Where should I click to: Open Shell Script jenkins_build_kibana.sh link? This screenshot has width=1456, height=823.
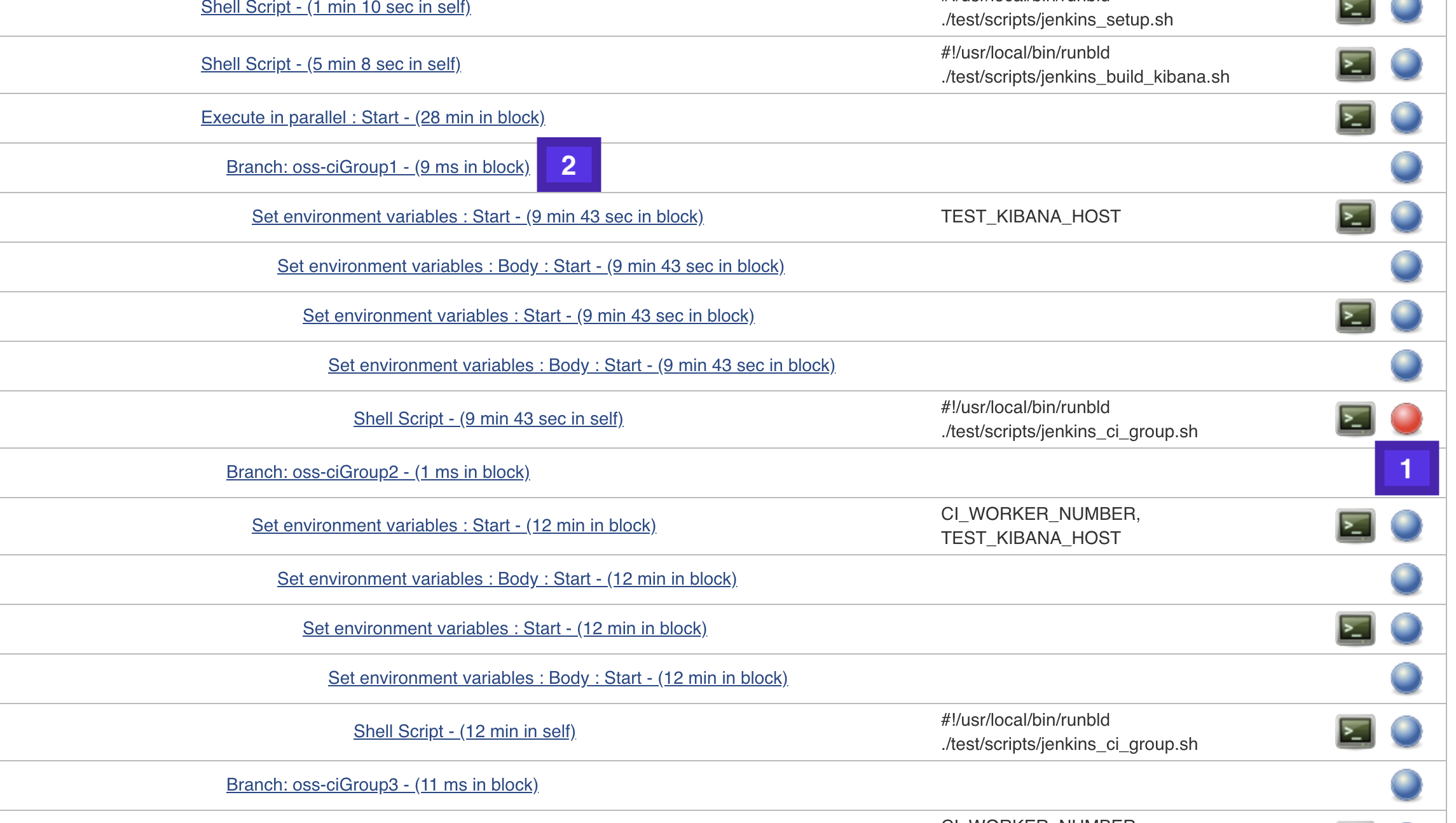pyautogui.click(x=330, y=64)
